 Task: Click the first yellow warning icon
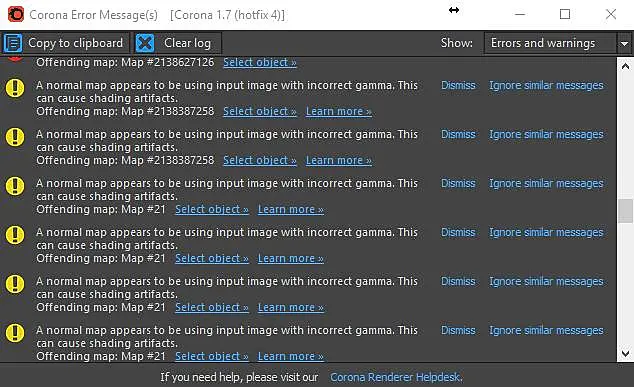coord(15,88)
